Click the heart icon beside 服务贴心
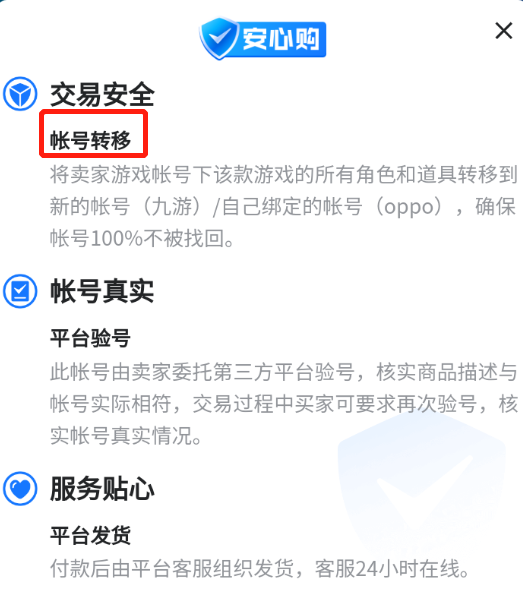The height and width of the screenshot is (595, 523). tap(20, 488)
